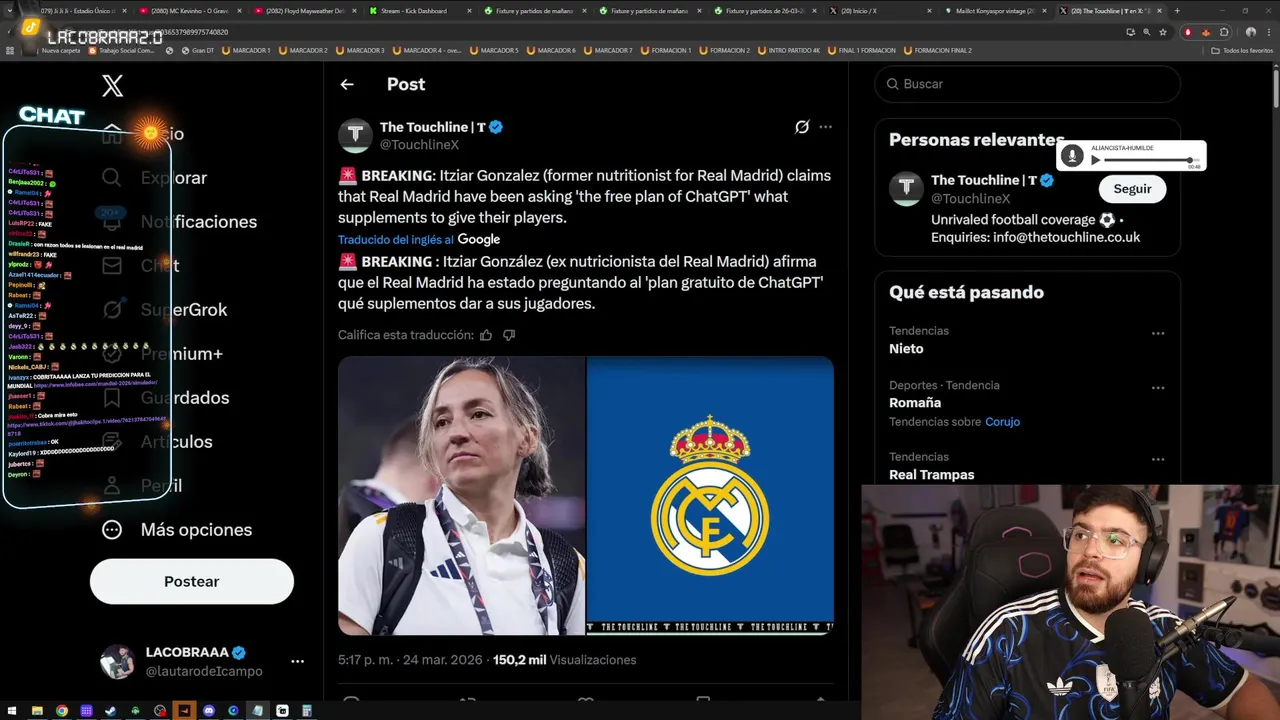
Task: Open a new browser tab
Action: (1177, 11)
